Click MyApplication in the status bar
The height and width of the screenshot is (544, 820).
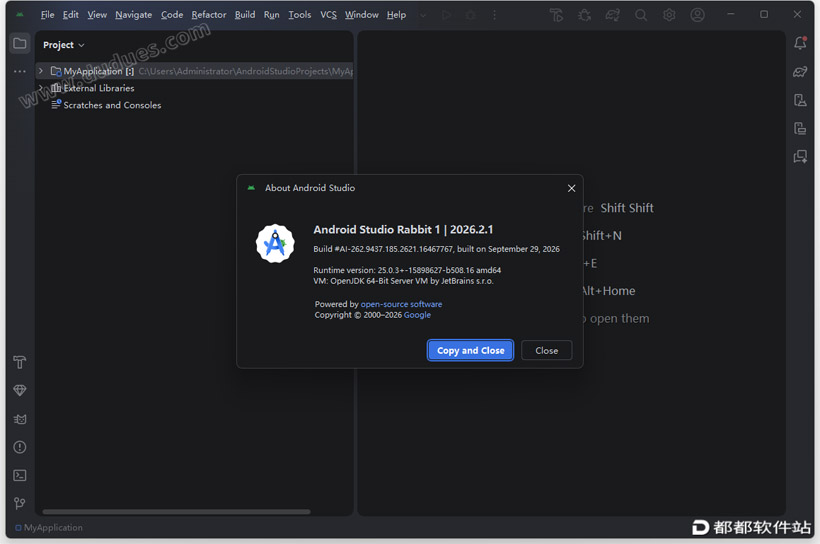(x=49, y=528)
